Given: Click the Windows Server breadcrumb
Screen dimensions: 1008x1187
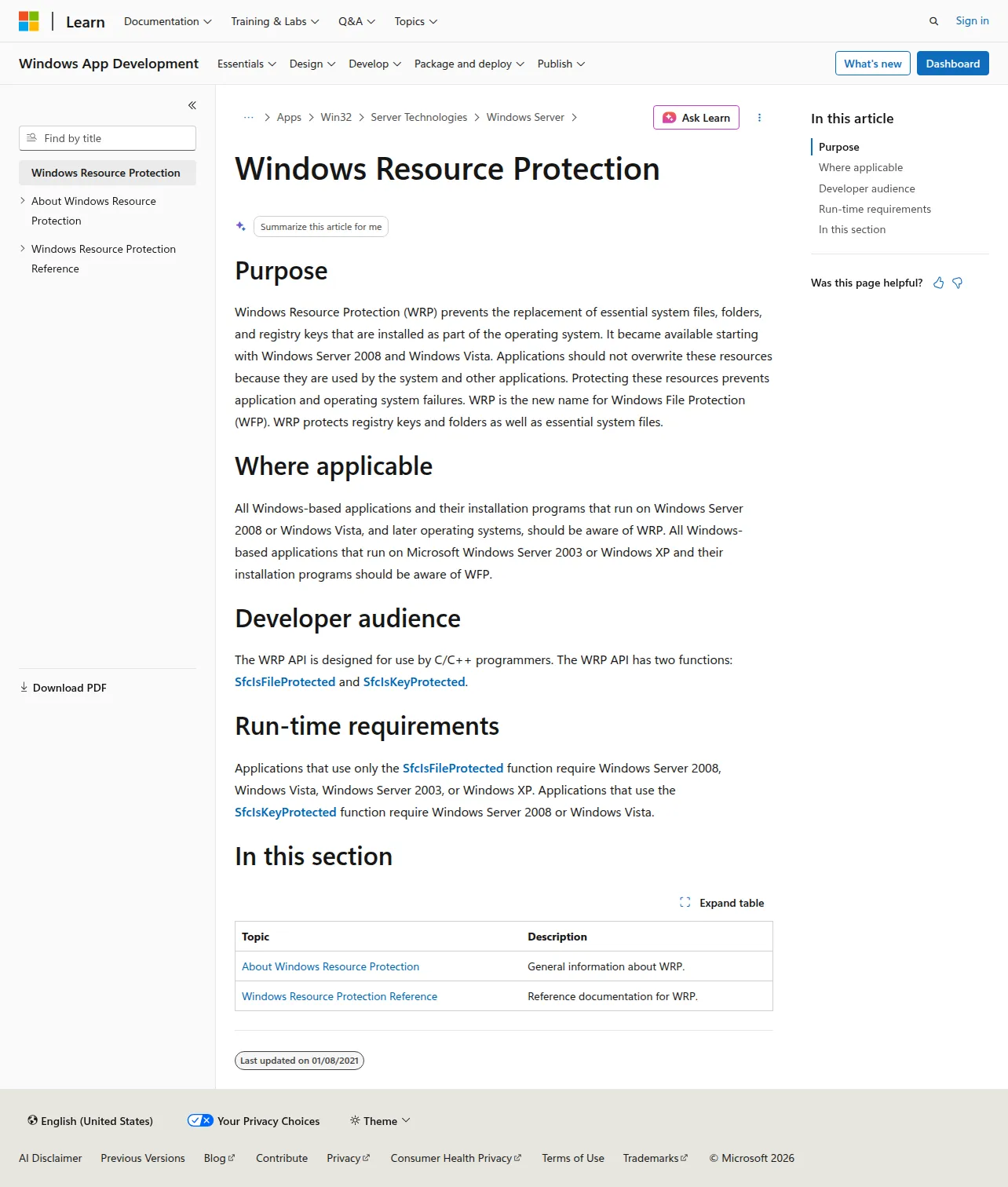Looking at the screenshot, I should (525, 117).
